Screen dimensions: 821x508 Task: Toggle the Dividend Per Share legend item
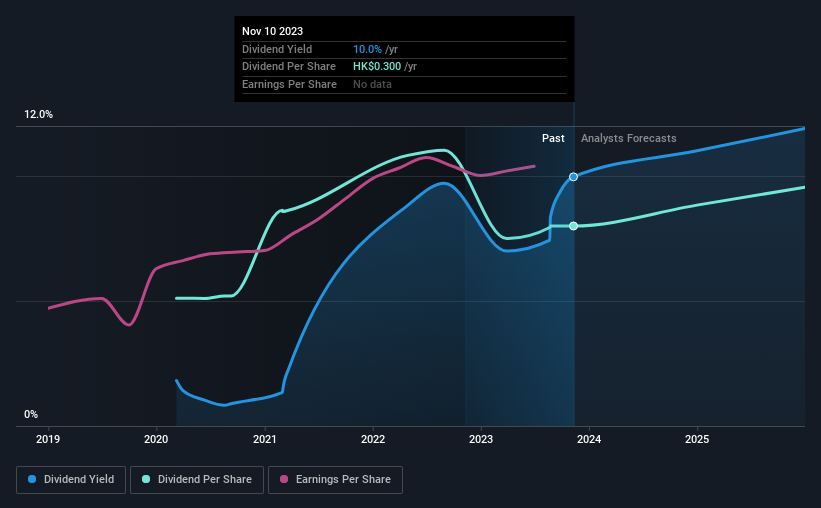coord(197,480)
